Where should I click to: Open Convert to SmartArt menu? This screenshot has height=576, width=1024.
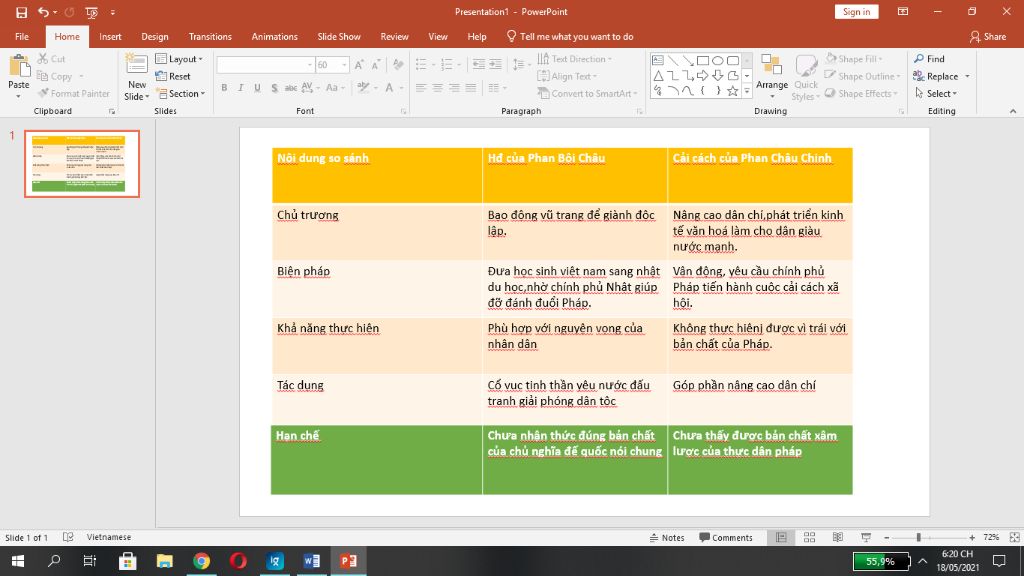tap(587, 93)
